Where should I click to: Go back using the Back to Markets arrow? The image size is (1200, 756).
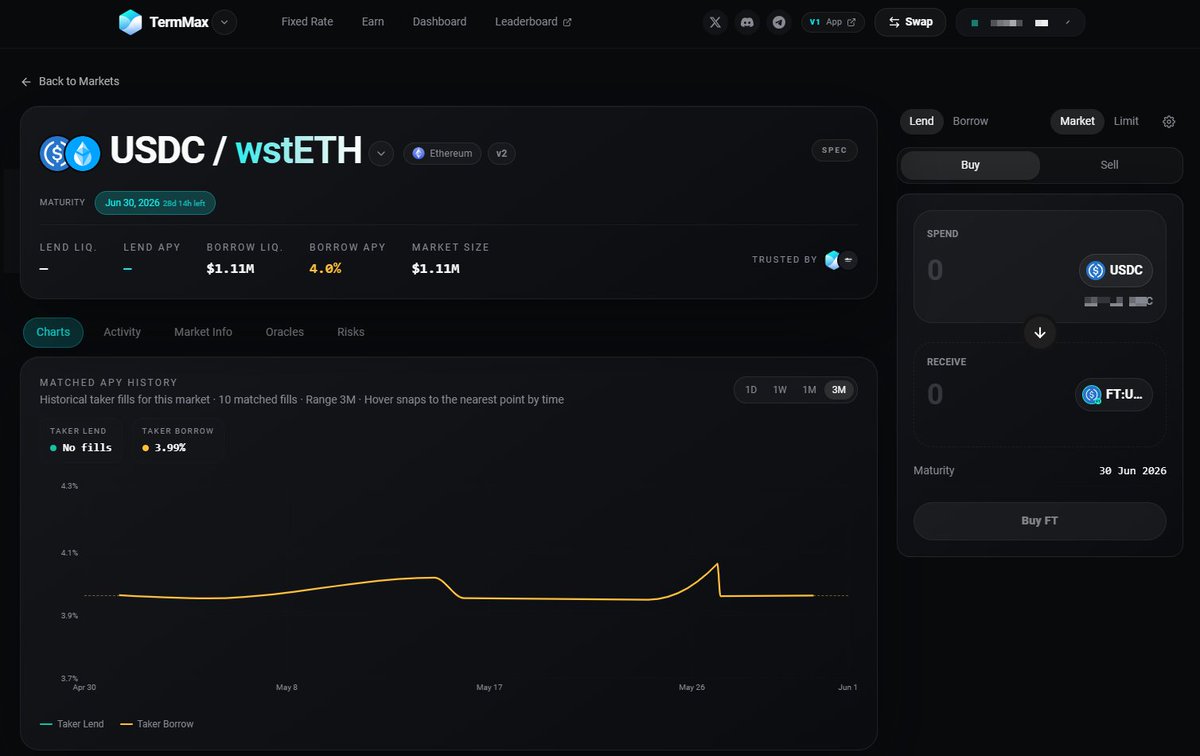[26, 81]
